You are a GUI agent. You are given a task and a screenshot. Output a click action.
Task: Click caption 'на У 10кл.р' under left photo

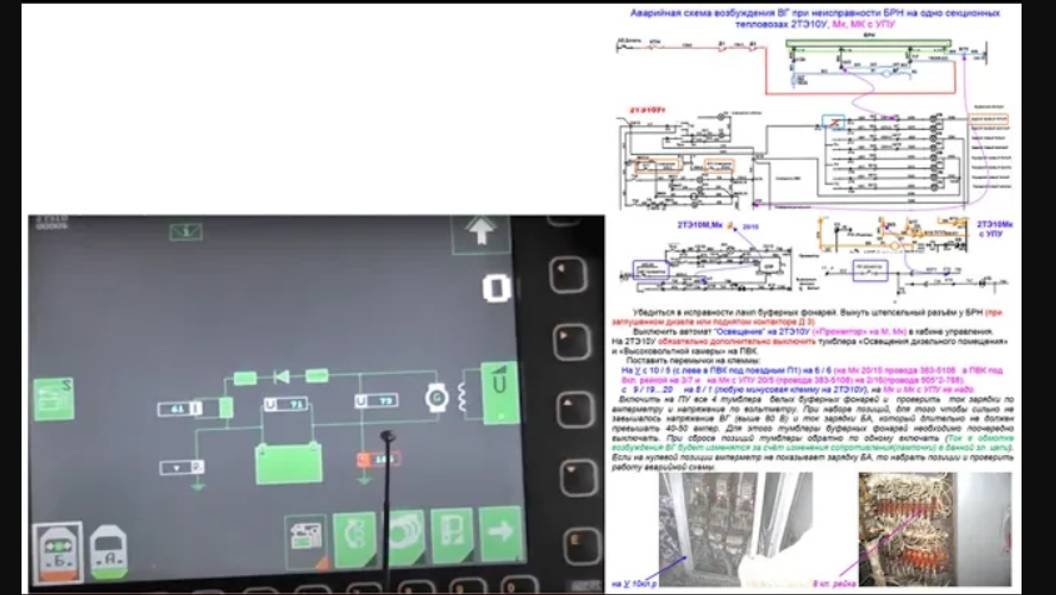634,583
